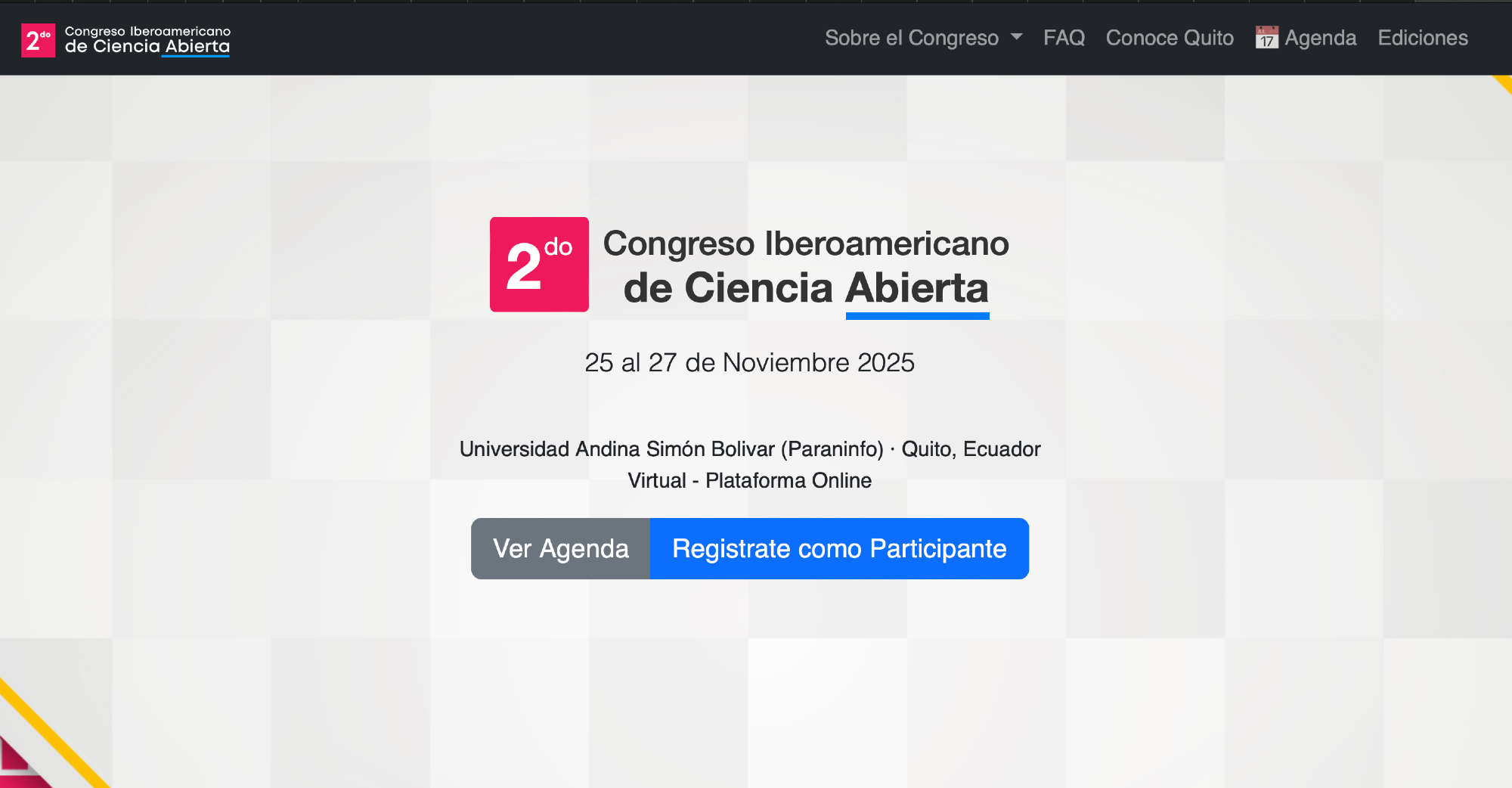The height and width of the screenshot is (788, 1512).
Task: Click the pink 2do logo in navbar
Action: tap(38, 40)
